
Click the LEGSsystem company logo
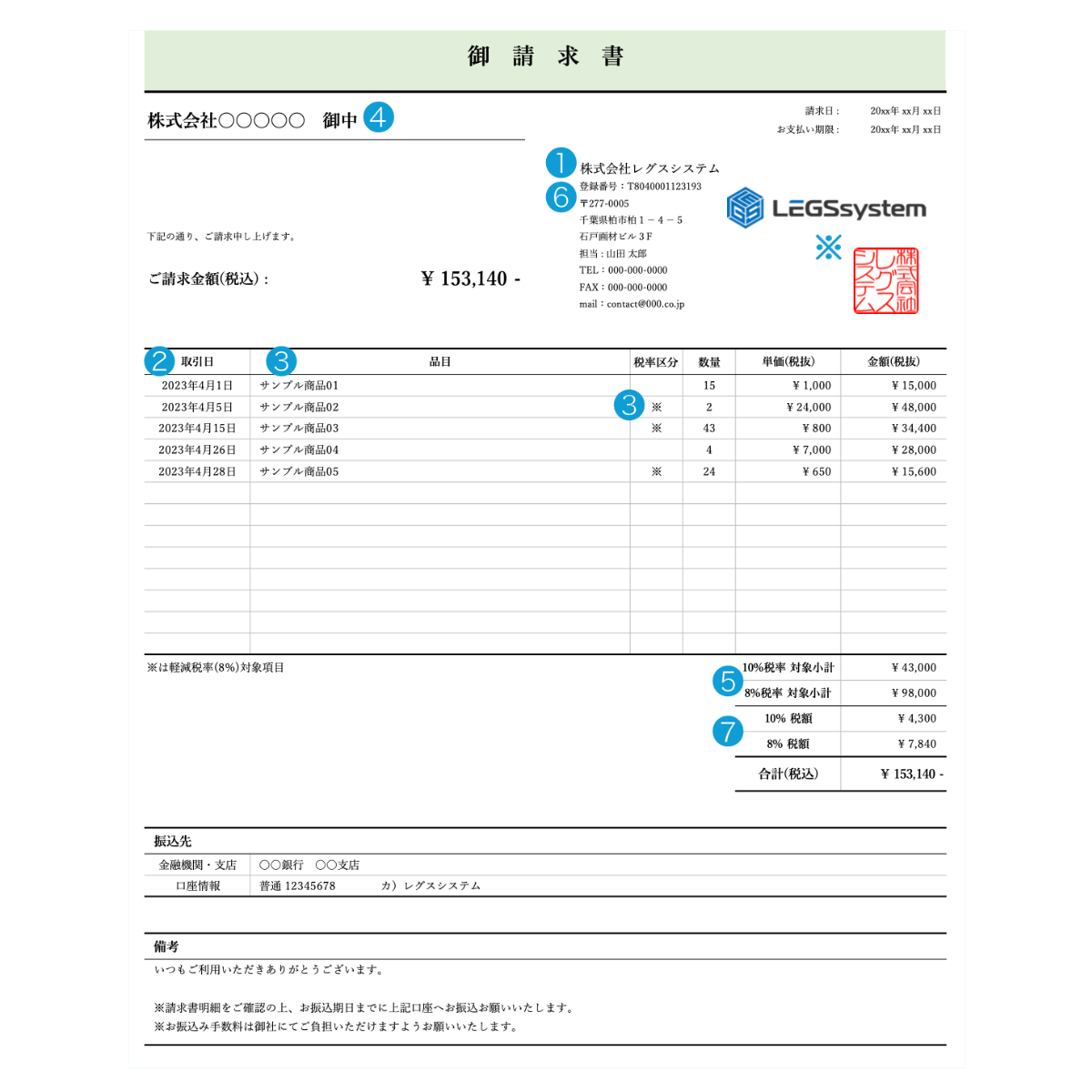point(826,208)
